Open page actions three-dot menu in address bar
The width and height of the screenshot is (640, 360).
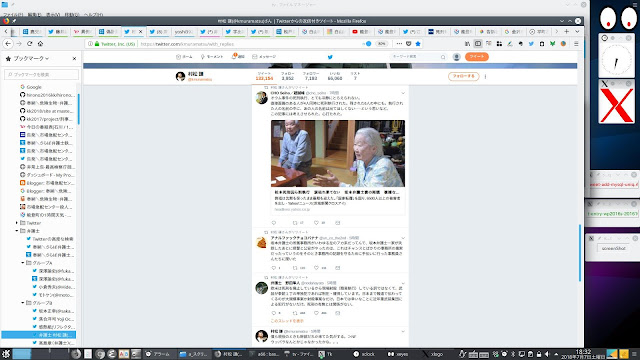[x=399, y=44]
